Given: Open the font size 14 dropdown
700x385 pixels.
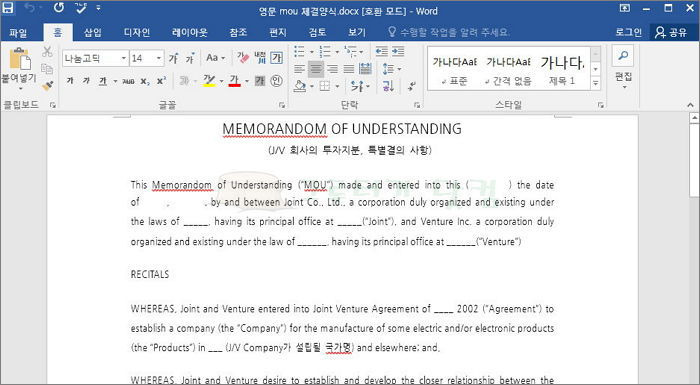Looking at the screenshot, I should [x=158, y=58].
